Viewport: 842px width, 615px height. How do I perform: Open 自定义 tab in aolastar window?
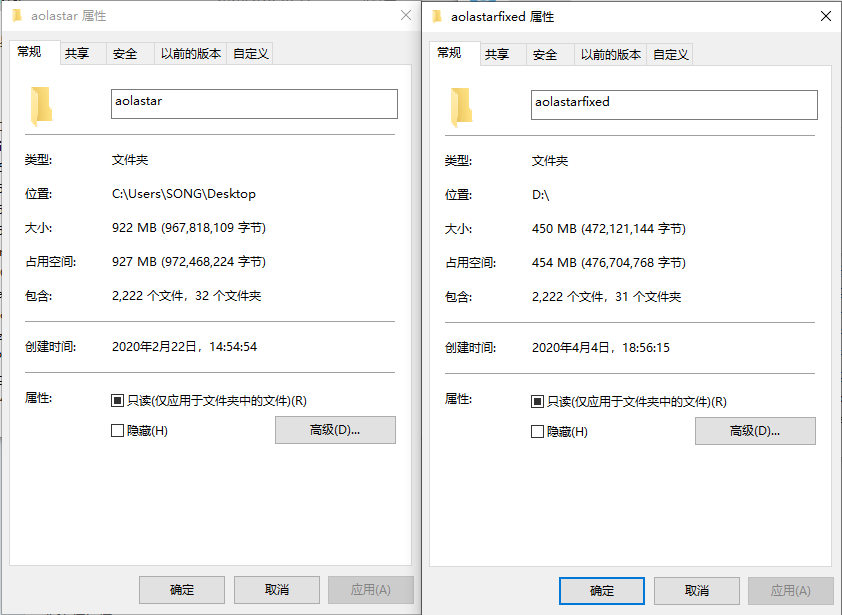pyautogui.click(x=250, y=54)
